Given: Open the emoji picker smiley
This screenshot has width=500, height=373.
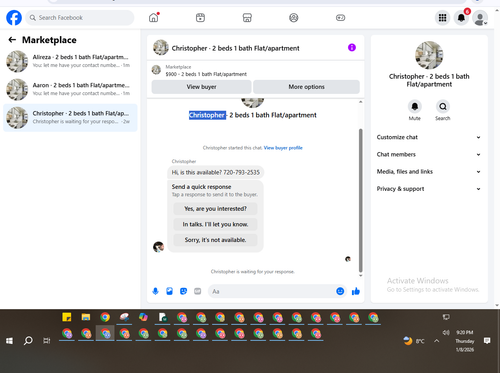Looking at the screenshot, I should point(340,291).
